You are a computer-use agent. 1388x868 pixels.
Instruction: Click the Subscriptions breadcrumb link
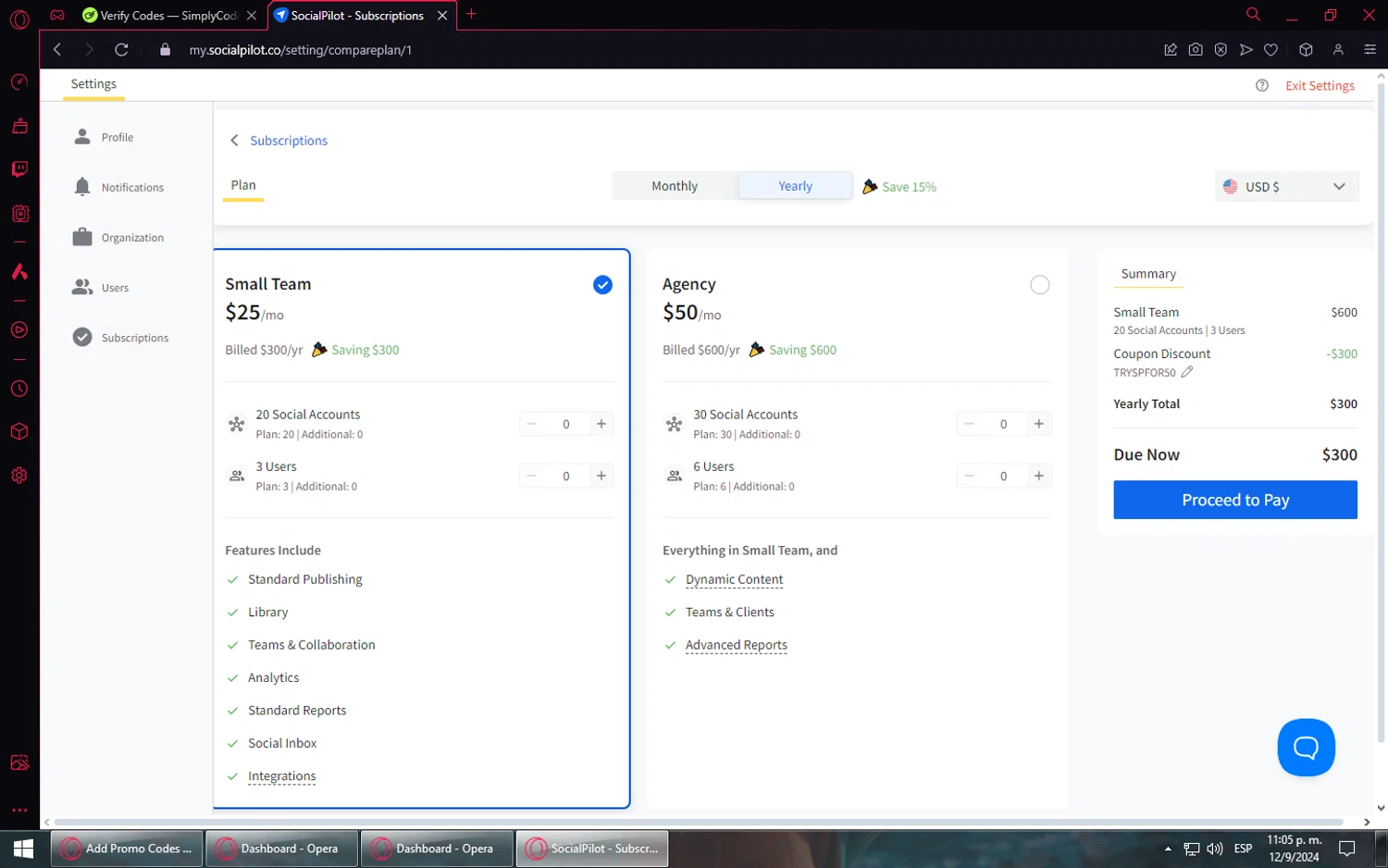pyautogui.click(x=289, y=141)
